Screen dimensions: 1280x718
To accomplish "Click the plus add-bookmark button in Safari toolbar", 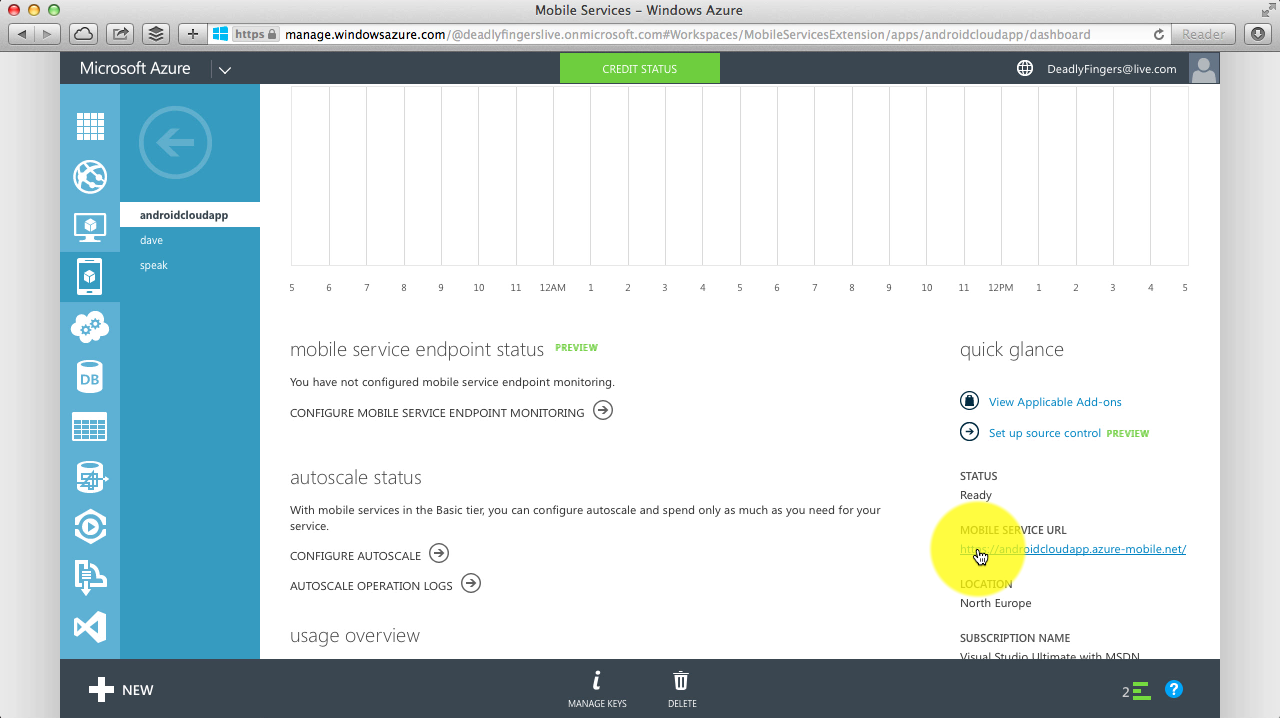I will [193, 34].
